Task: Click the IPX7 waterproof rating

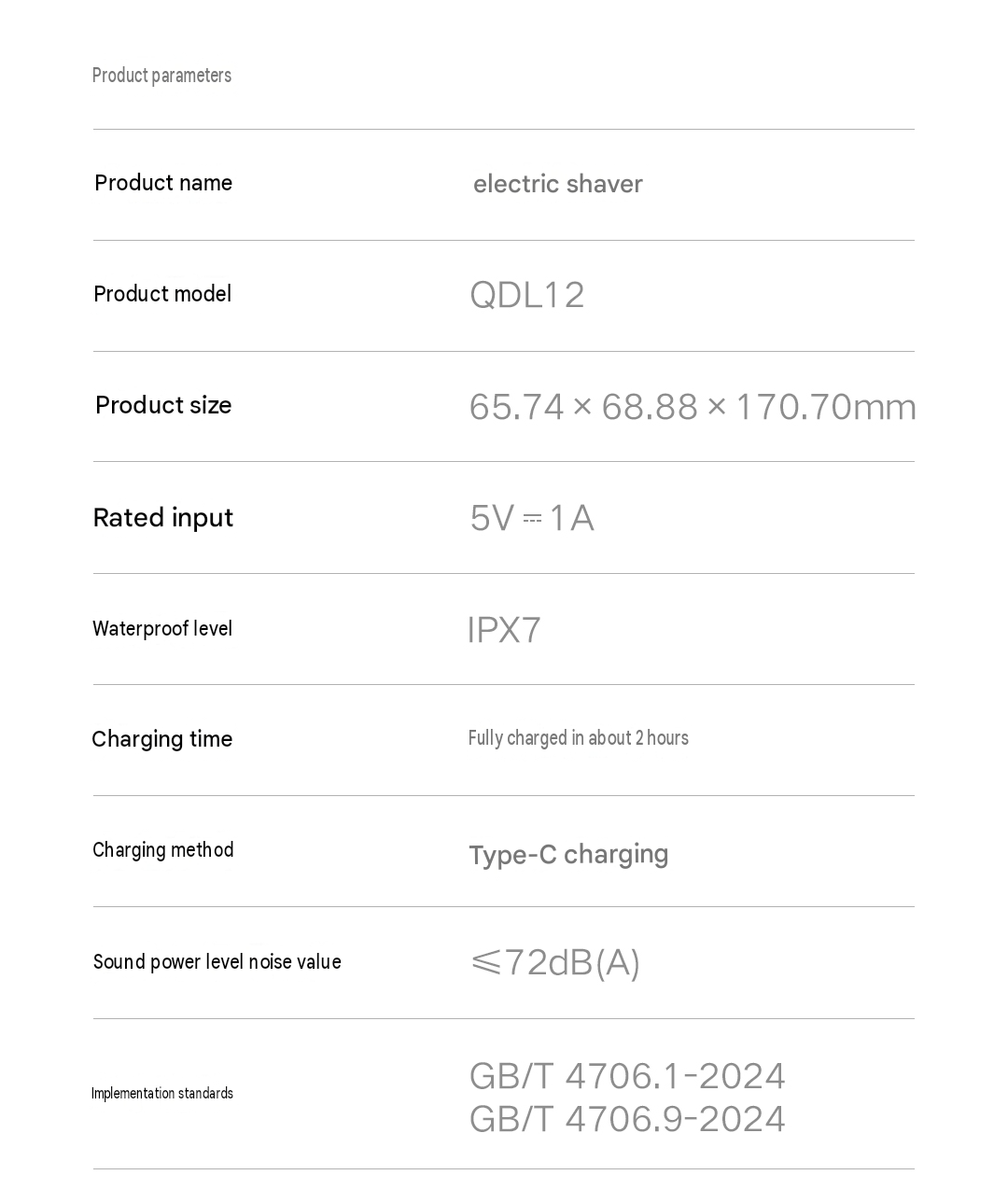Action: (x=504, y=630)
